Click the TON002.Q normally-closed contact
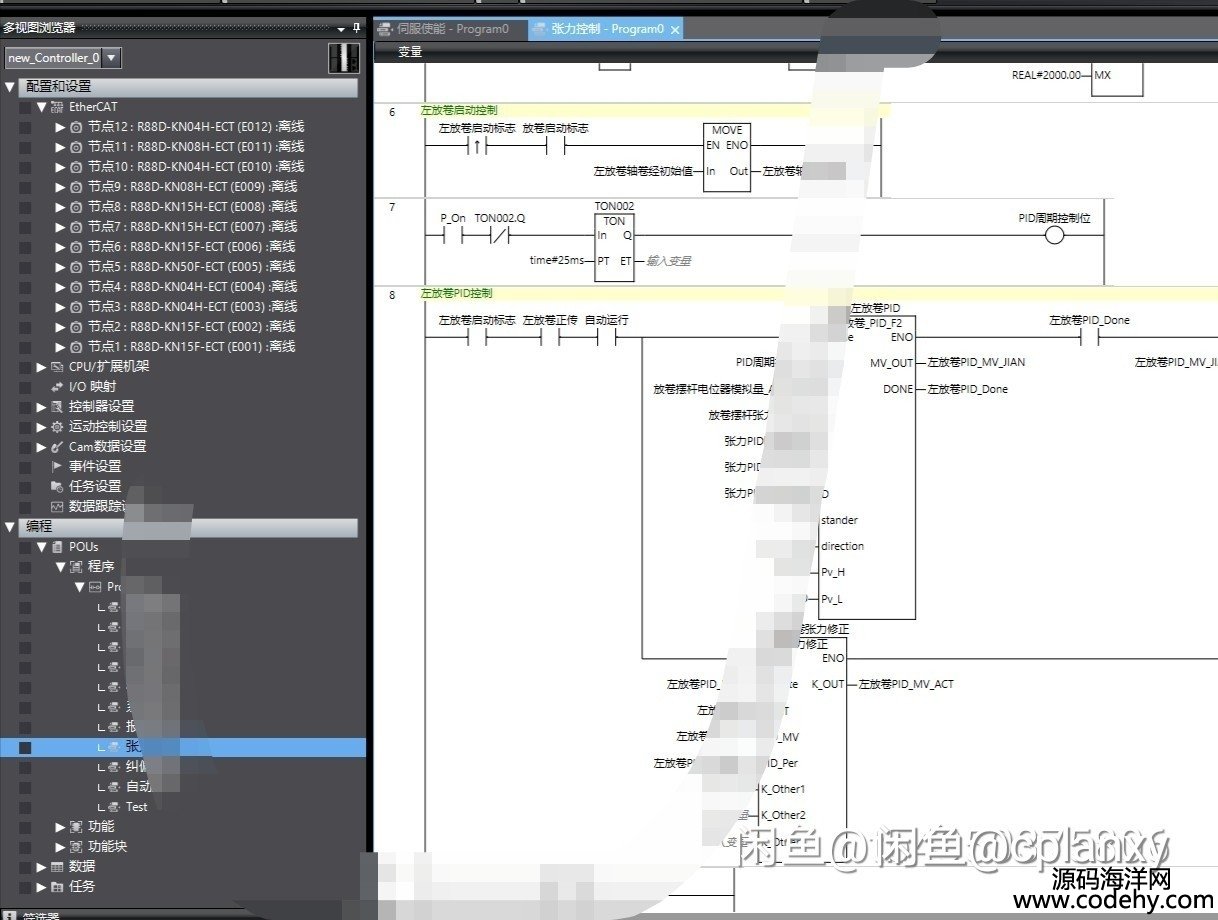The height and width of the screenshot is (920, 1218). pyautogui.click(x=499, y=236)
